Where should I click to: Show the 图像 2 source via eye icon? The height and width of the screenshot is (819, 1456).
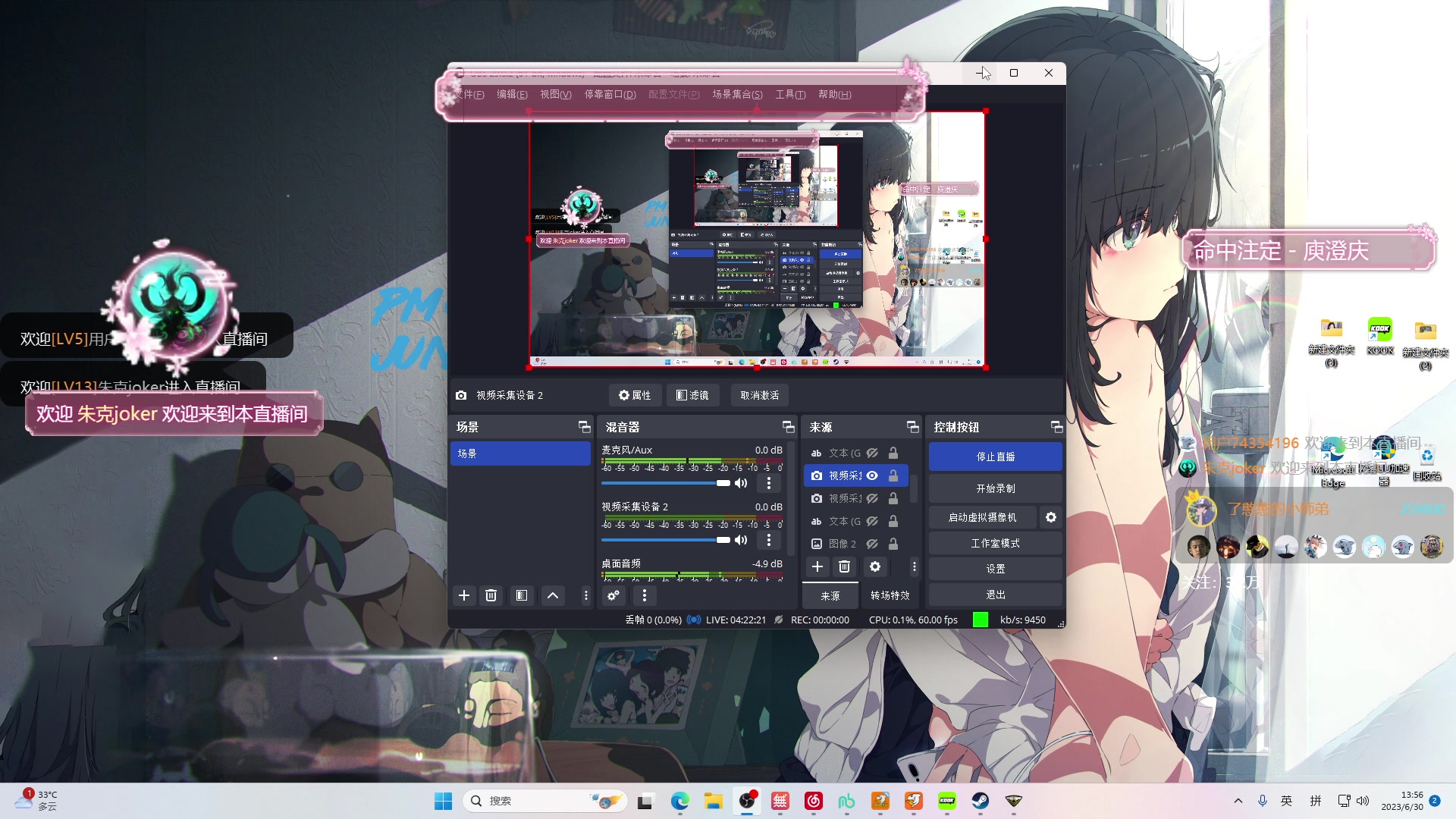click(872, 544)
